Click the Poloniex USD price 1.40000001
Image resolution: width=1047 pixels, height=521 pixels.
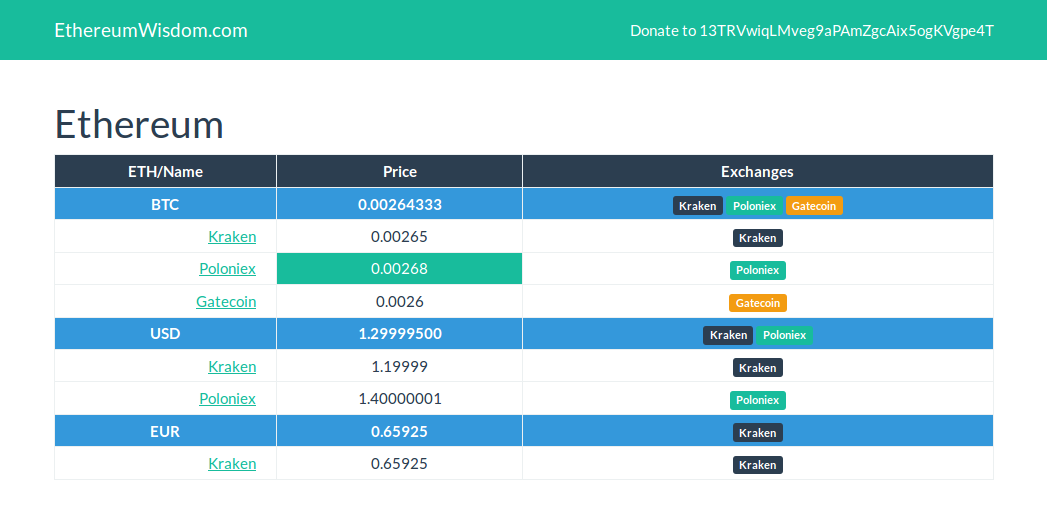pos(399,399)
